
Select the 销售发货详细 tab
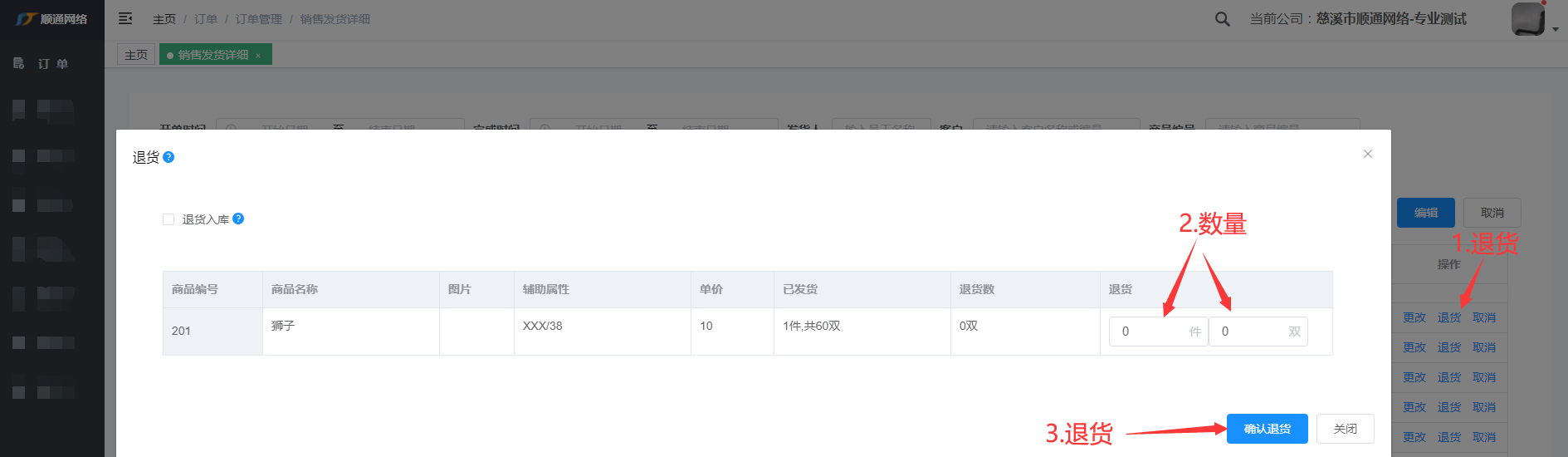point(212,55)
